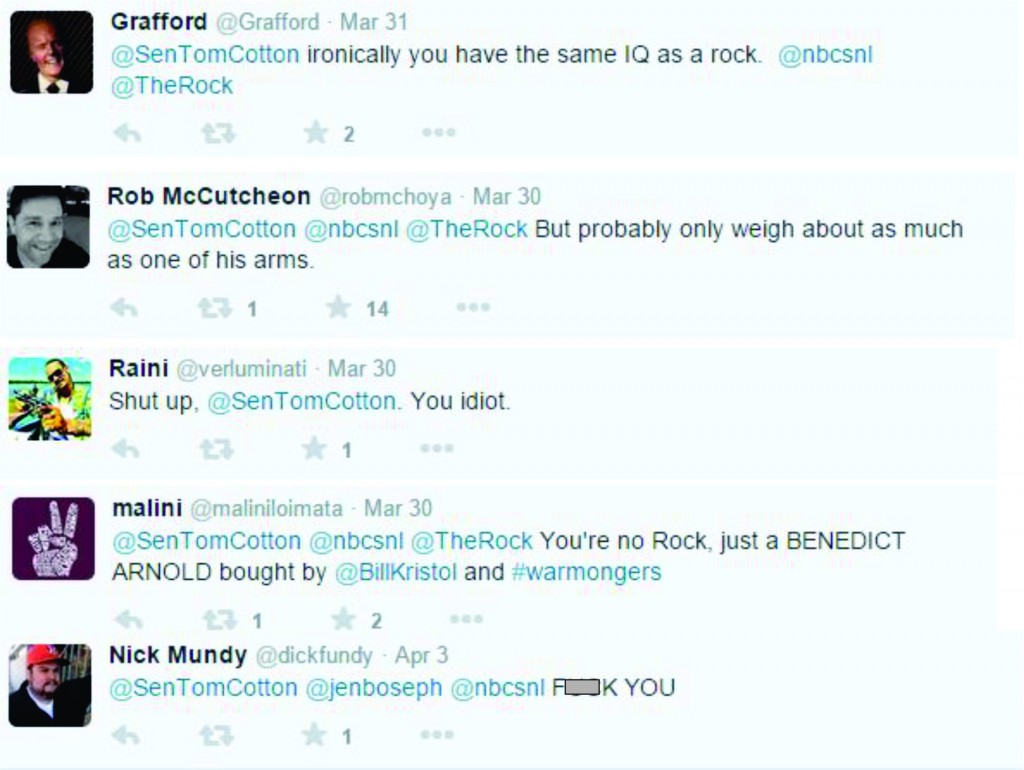
Task: Expand more options on malini's tweet
Action: tap(465, 619)
